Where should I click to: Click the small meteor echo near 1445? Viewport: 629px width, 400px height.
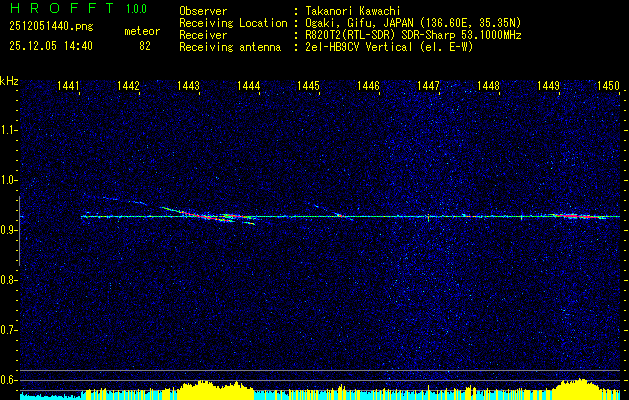click(x=340, y=216)
